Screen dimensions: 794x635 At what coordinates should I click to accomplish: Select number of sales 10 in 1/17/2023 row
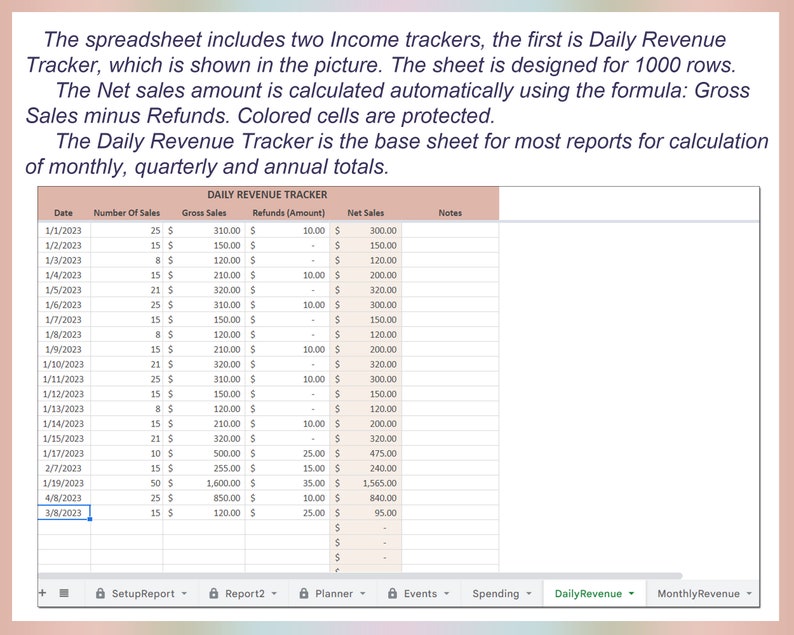127,453
